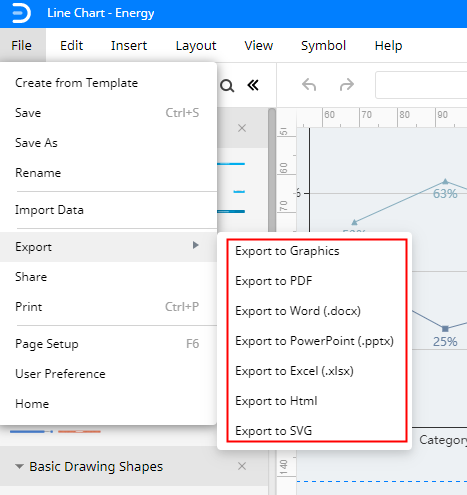The image size is (467, 495).
Task: Select Export to SVG option
Action: [x=274, y=431]
